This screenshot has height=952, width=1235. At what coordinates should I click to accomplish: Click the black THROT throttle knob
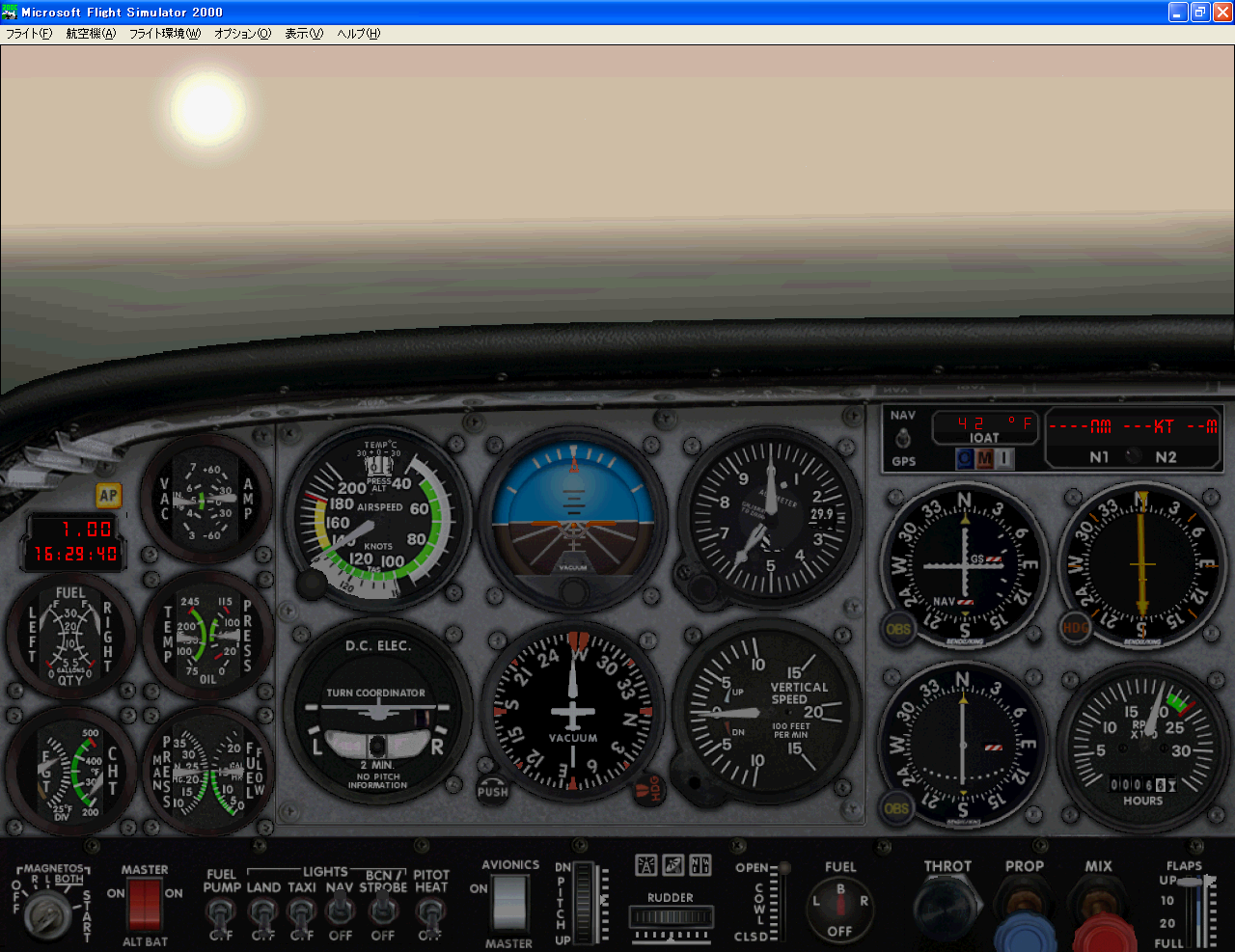click(x=947, y=909)
